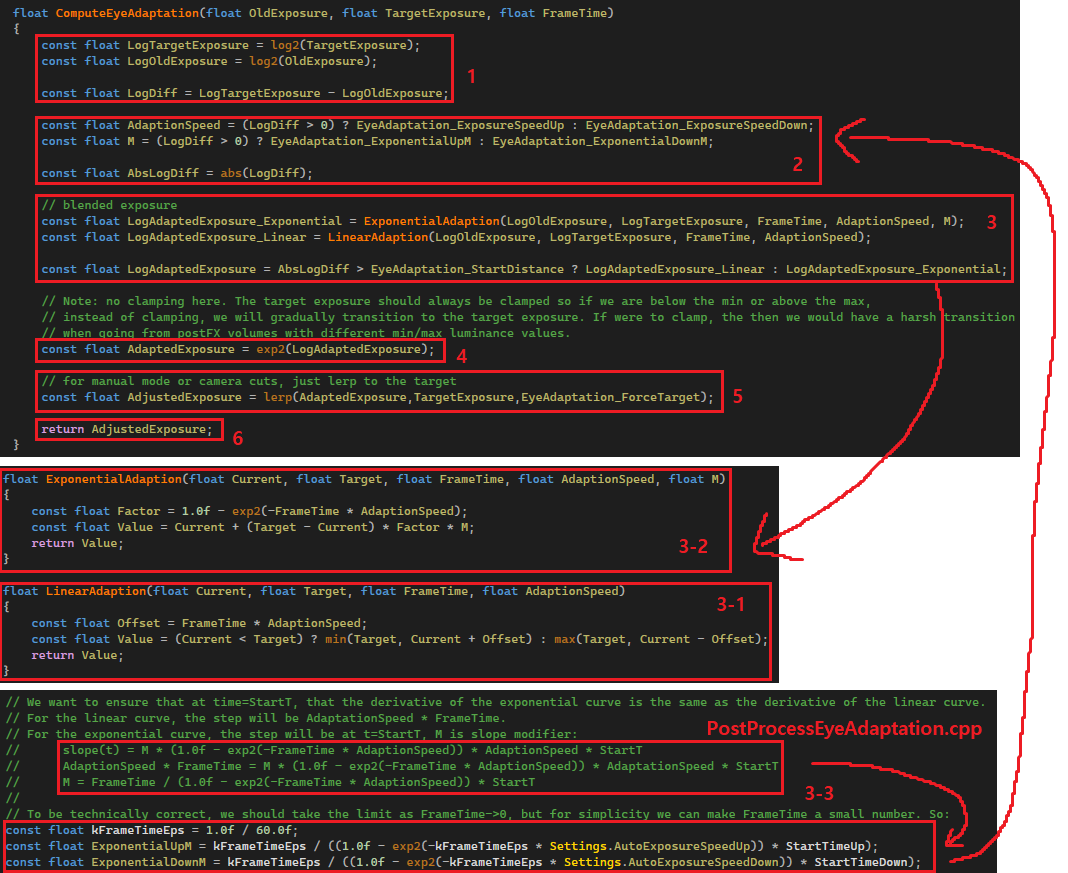
Task: Click EyeAdaptation_ExposureSpeedDown identifier
Action: click(696, 125)
